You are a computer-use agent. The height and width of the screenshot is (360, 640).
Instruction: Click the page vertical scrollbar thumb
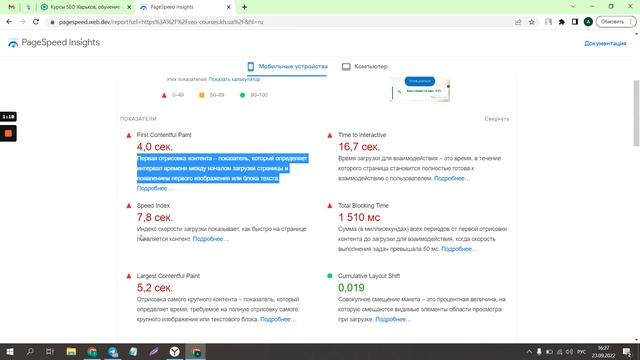(636, 113)
